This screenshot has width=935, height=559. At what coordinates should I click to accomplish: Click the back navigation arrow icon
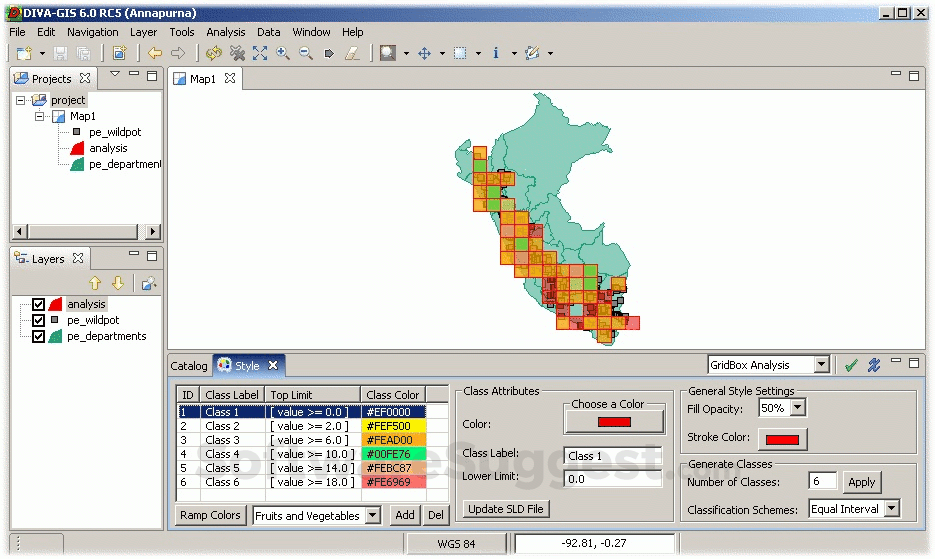click(x=155, y=53)
